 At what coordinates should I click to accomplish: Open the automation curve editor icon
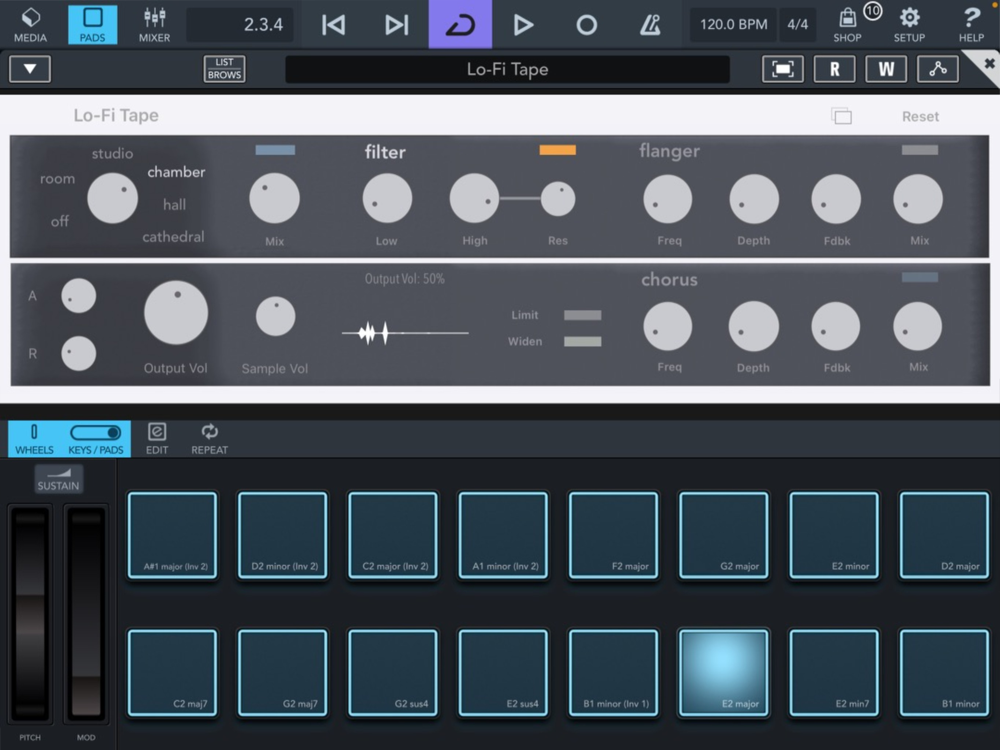pyautogui.click(x=938, y=69)
